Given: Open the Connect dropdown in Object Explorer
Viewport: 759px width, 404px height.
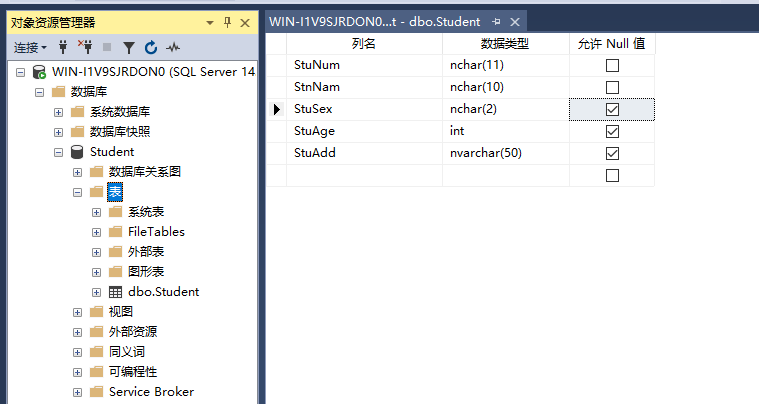Looking at the screenshot, I should [30, 47].
